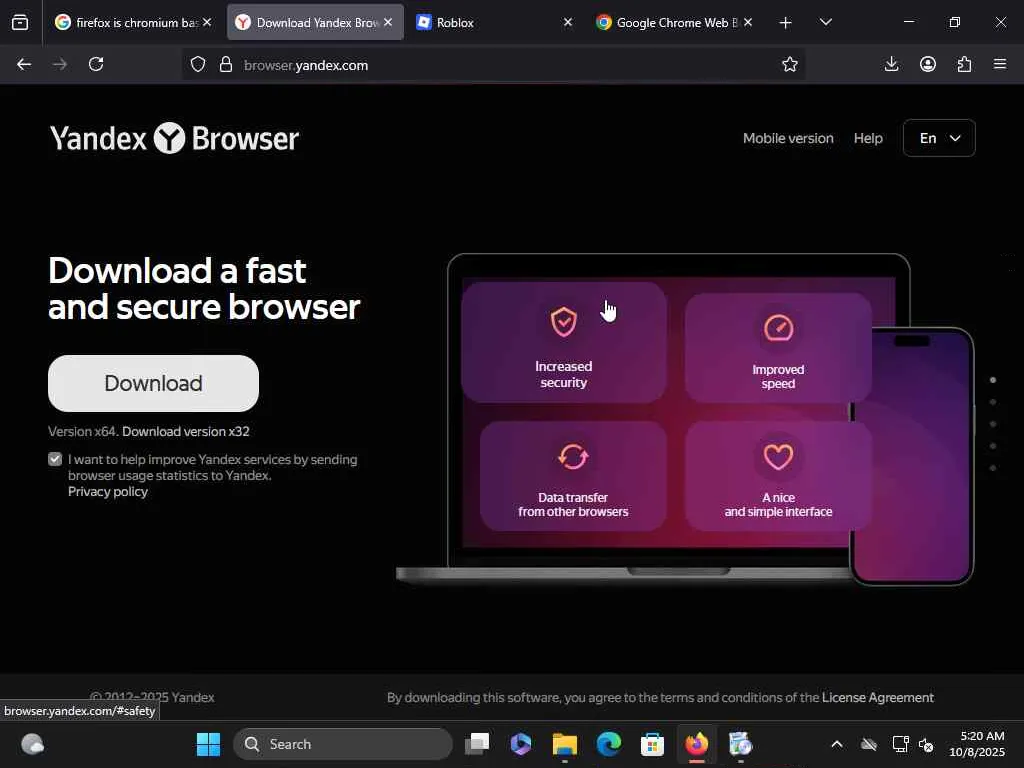Screen dimensions: 1024x768
Task: Open the taskbar weather widget
Action: [x=32, y=744]
